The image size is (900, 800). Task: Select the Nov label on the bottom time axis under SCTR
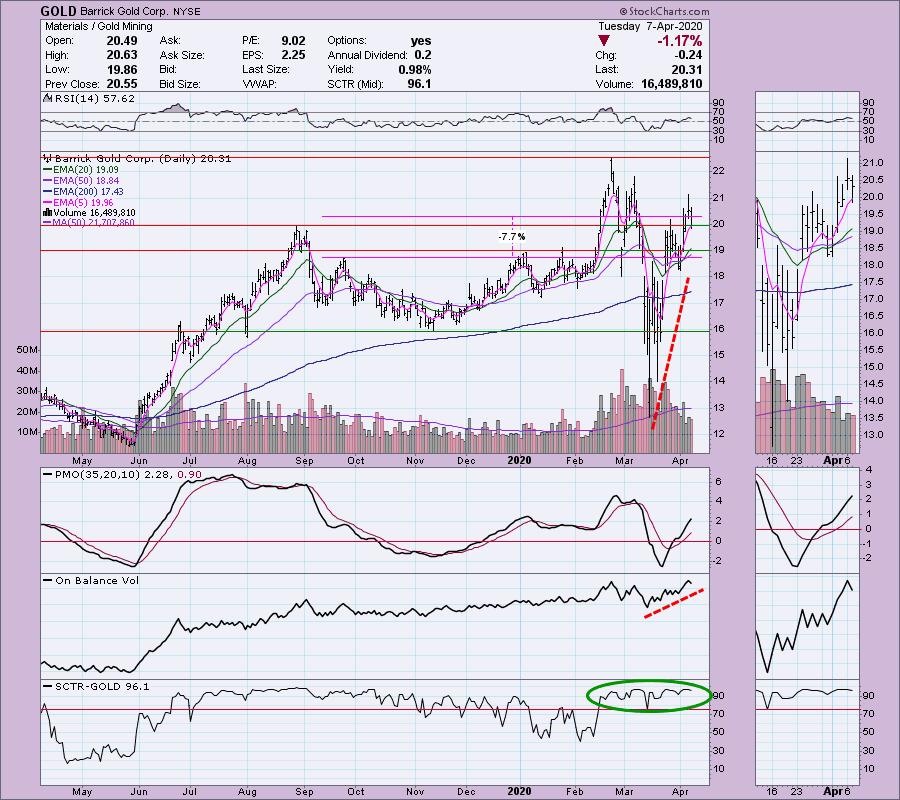click(x=414, y=792)
